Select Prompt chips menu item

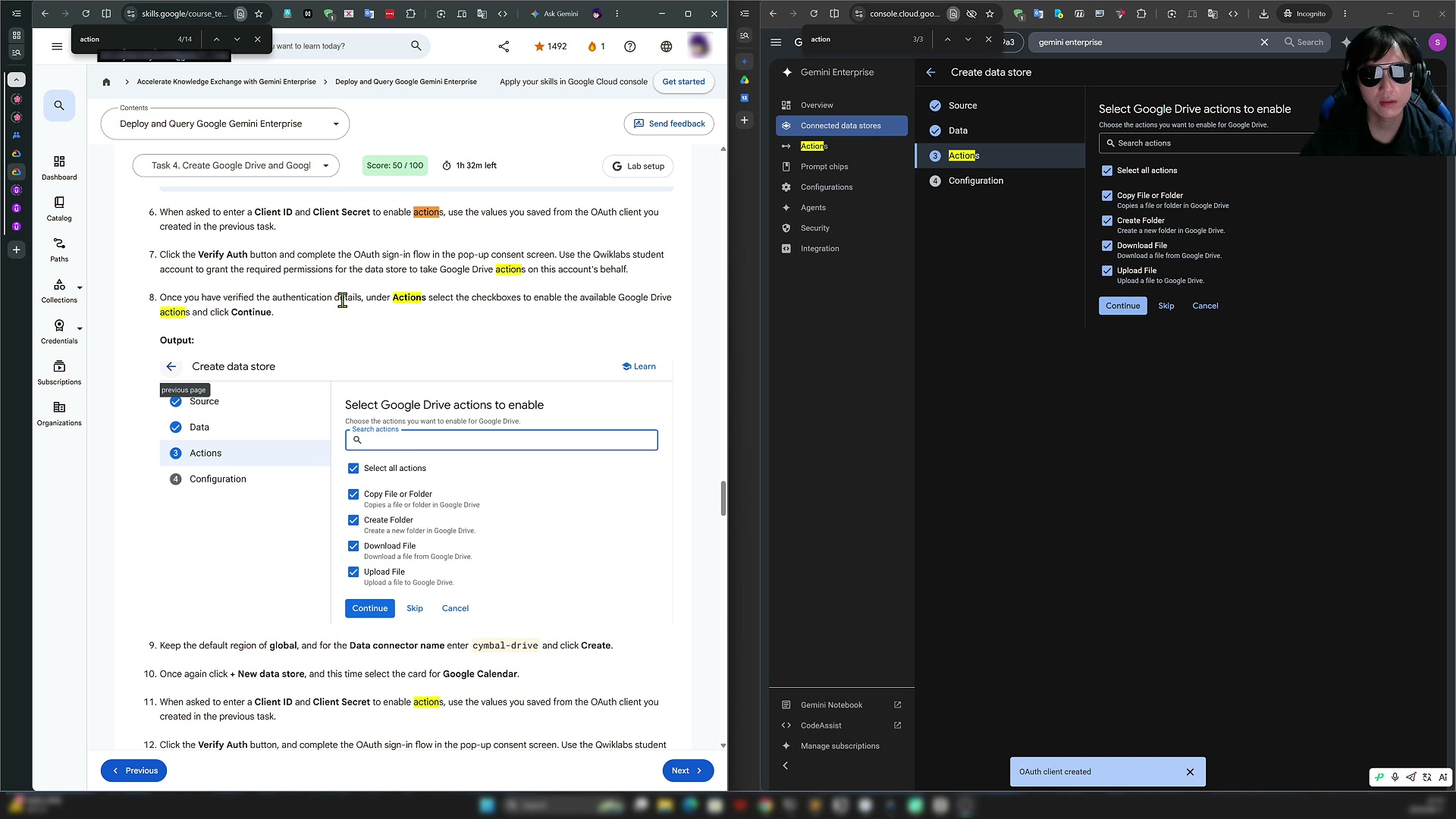click(842, 167)
